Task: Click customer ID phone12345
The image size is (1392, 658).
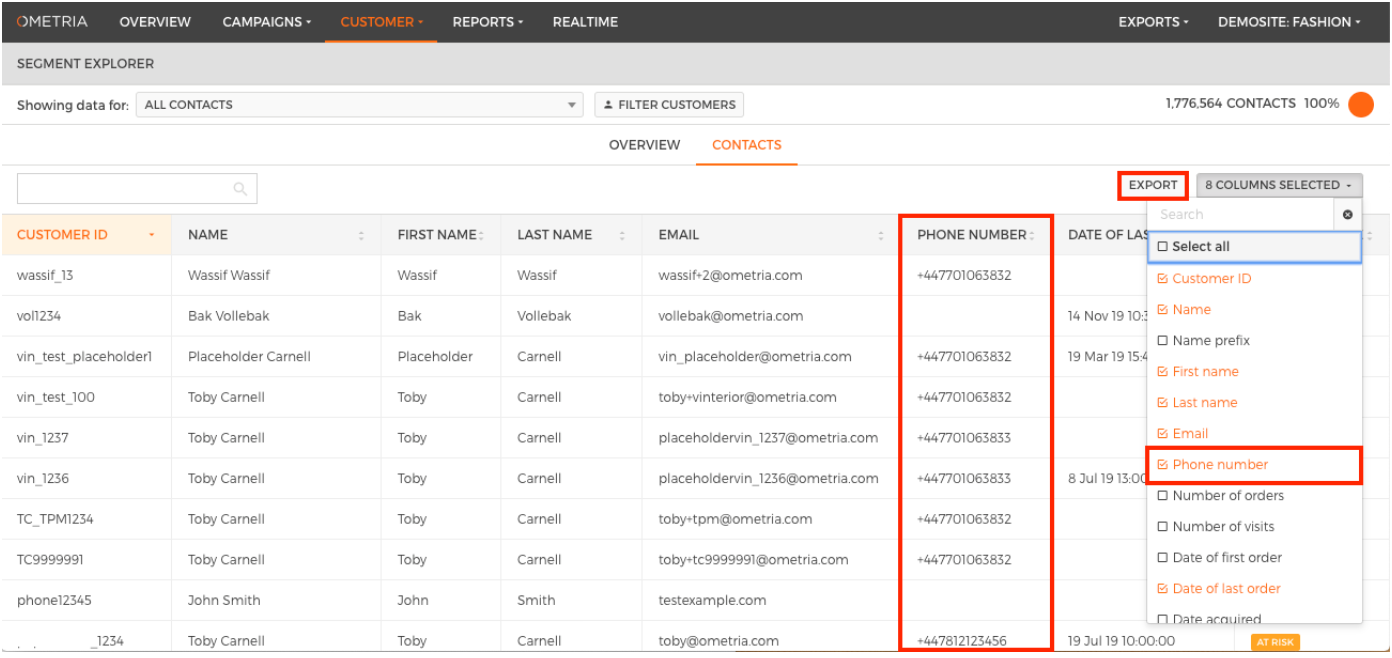Action: (54, 601)
